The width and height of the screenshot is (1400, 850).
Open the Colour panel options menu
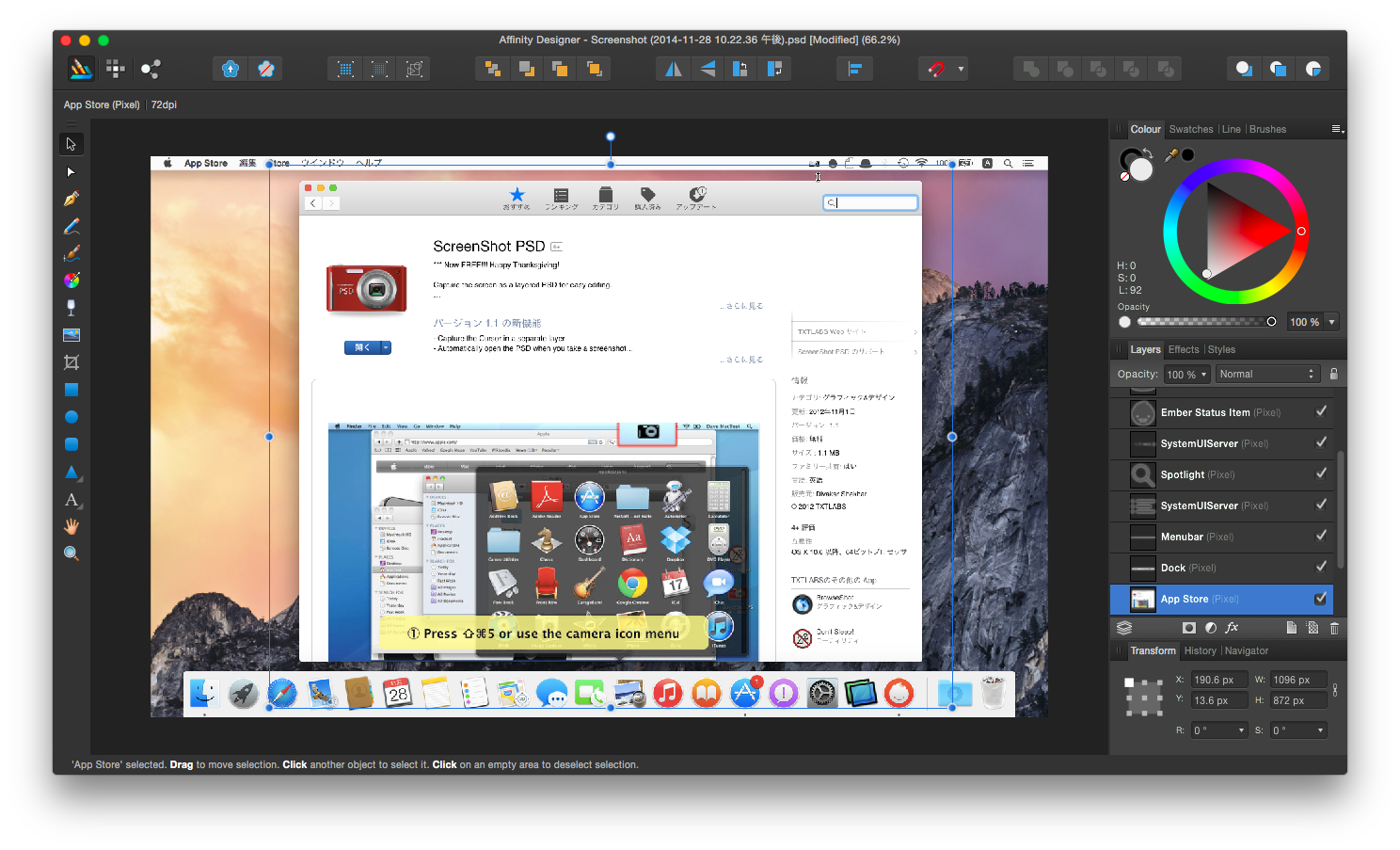tap(1337, 129)
